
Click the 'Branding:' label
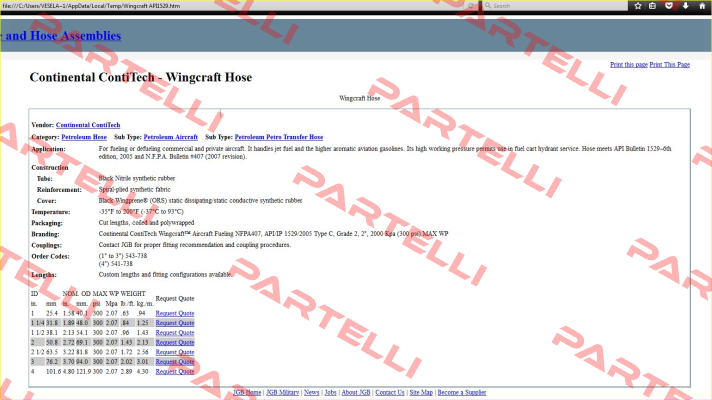click(45, 234)
